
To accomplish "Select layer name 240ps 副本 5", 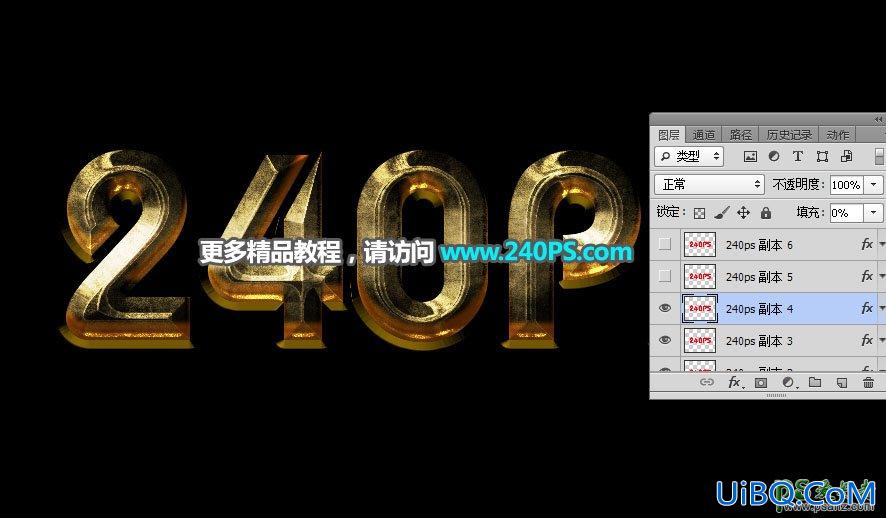I will tap(759, 277).
